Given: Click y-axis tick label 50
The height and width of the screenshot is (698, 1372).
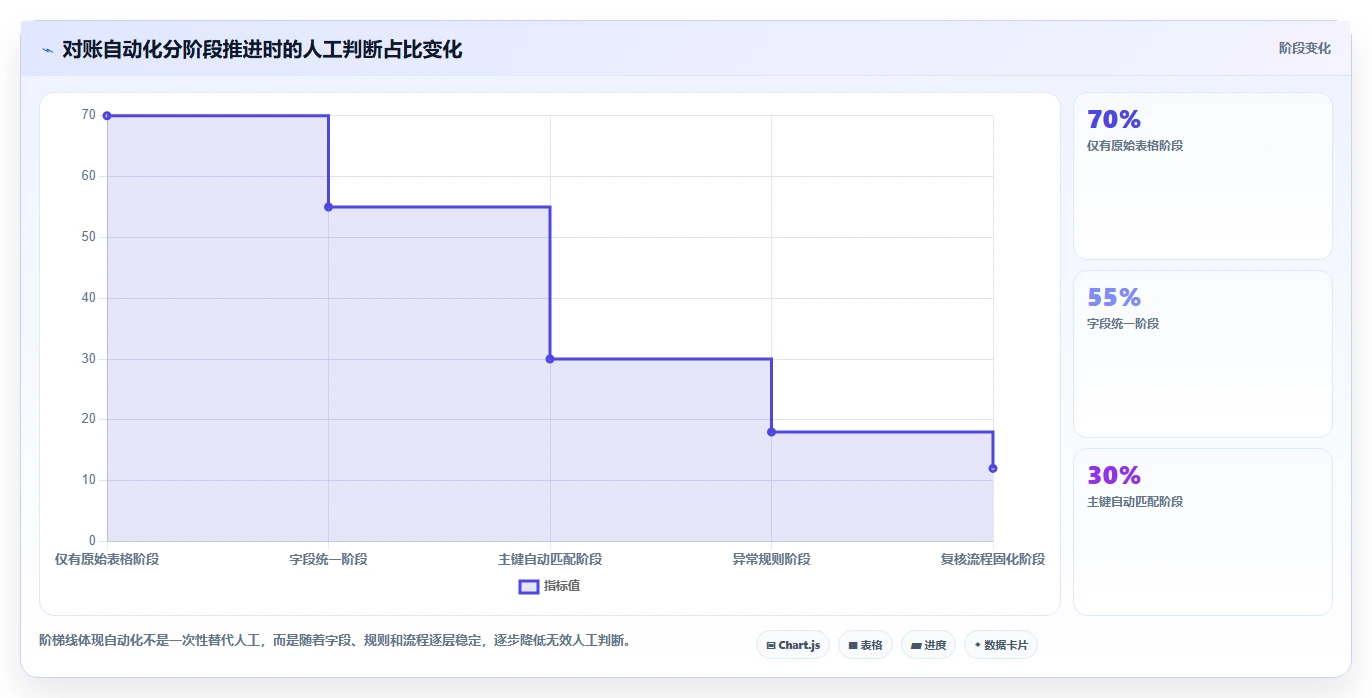Looking at the screenshot, I should click(89, 237).
